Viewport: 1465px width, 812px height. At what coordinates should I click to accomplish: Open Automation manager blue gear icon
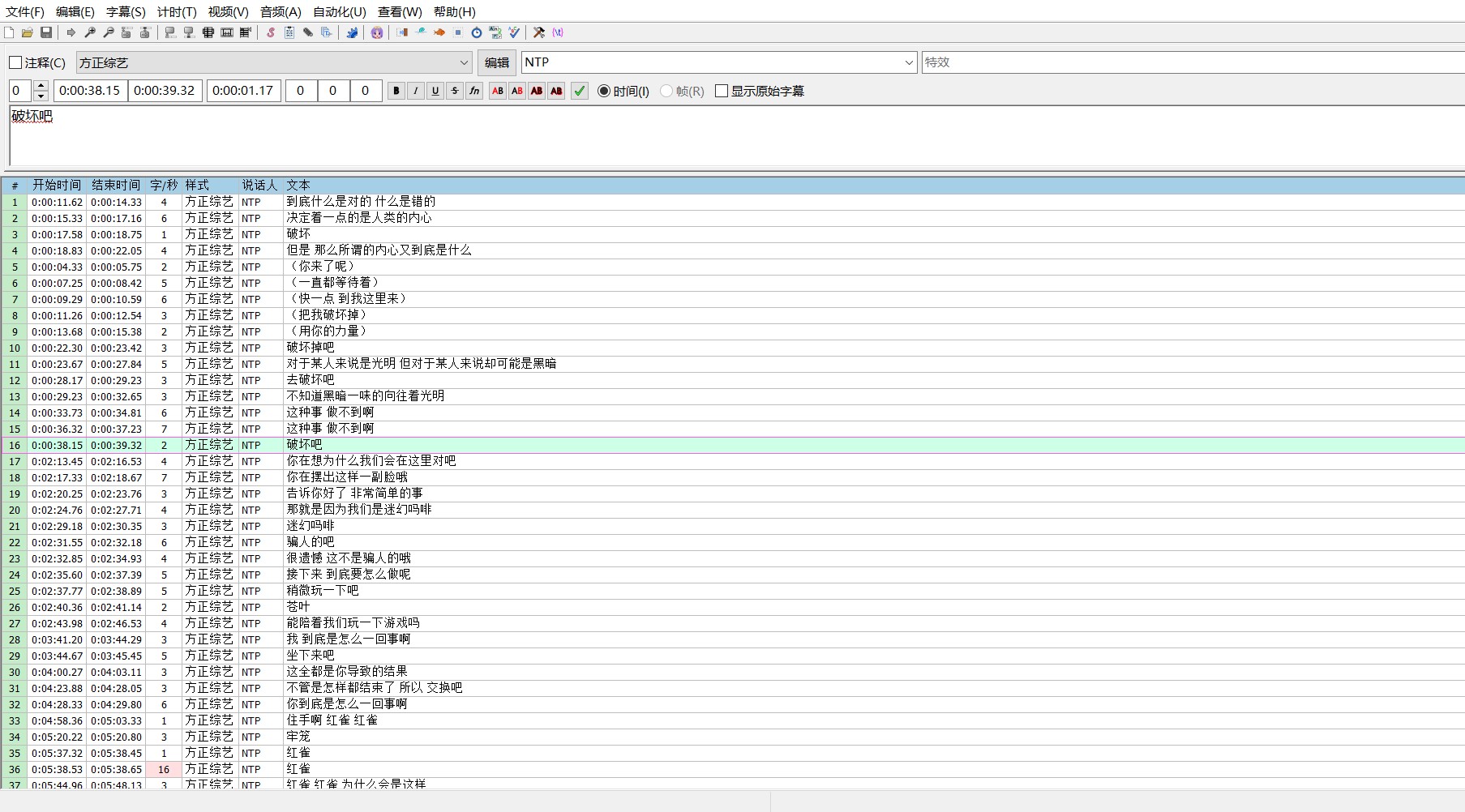[x=352, y=32]
